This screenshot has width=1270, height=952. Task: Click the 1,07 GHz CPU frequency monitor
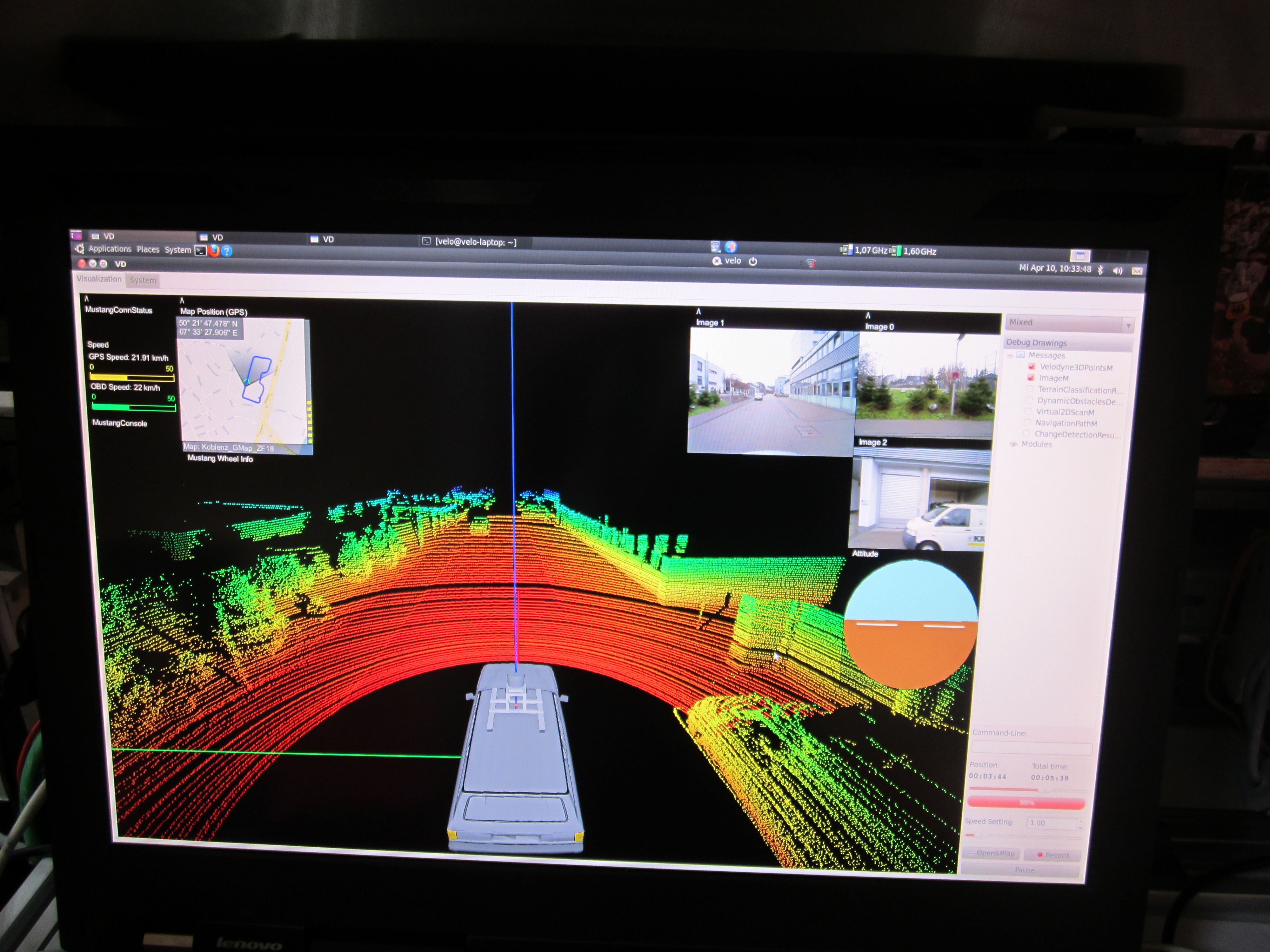click(865, 250)
